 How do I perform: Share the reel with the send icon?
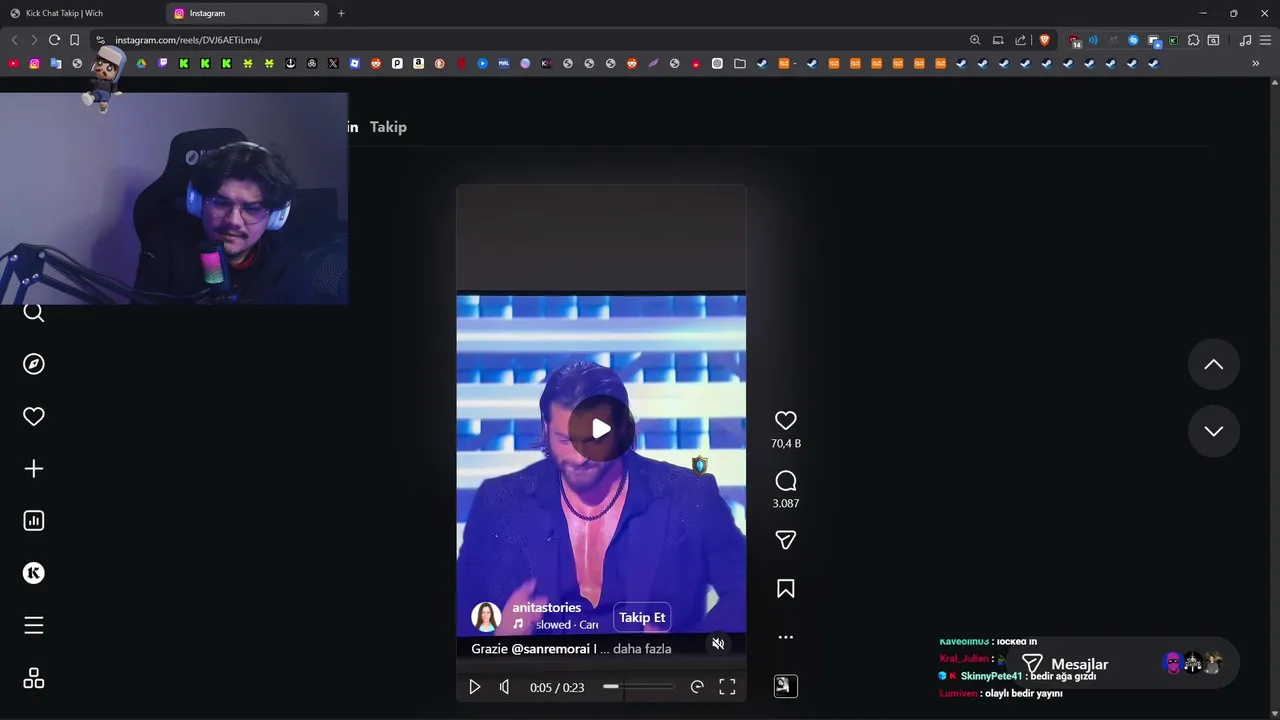point(786,540)
